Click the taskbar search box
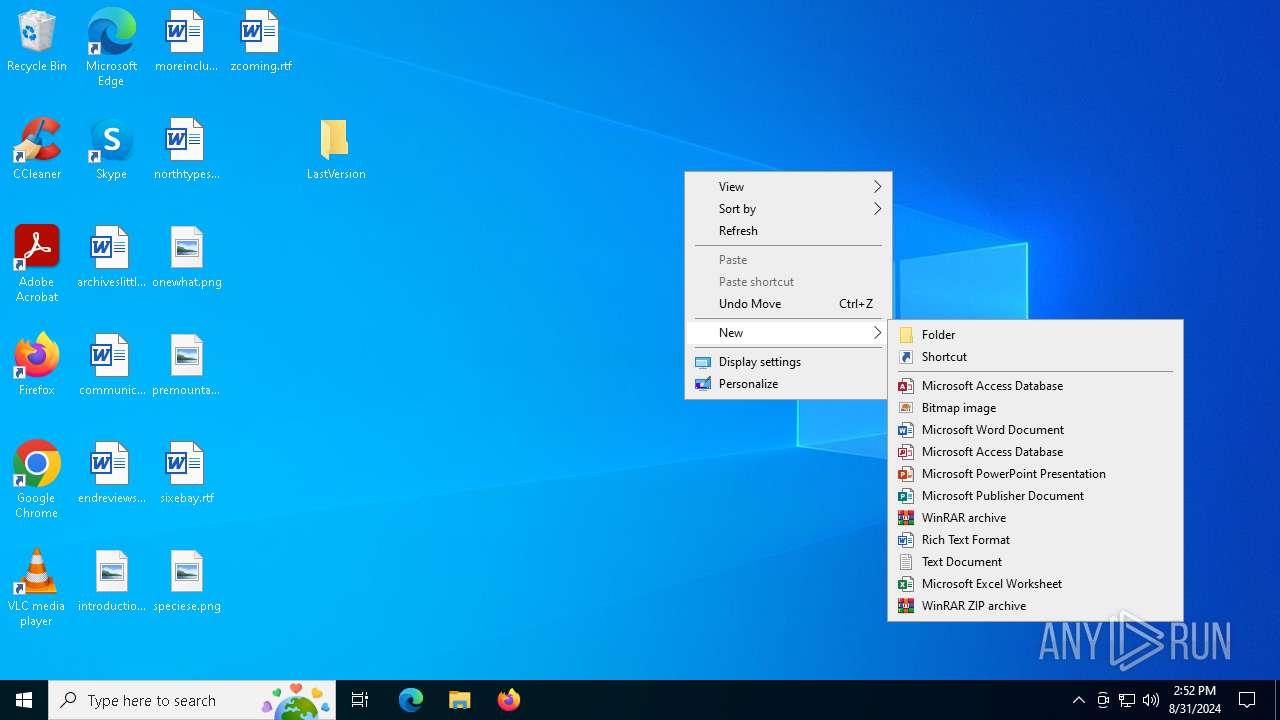This screenshot has height=720, width=1280. tap(192, 700)
